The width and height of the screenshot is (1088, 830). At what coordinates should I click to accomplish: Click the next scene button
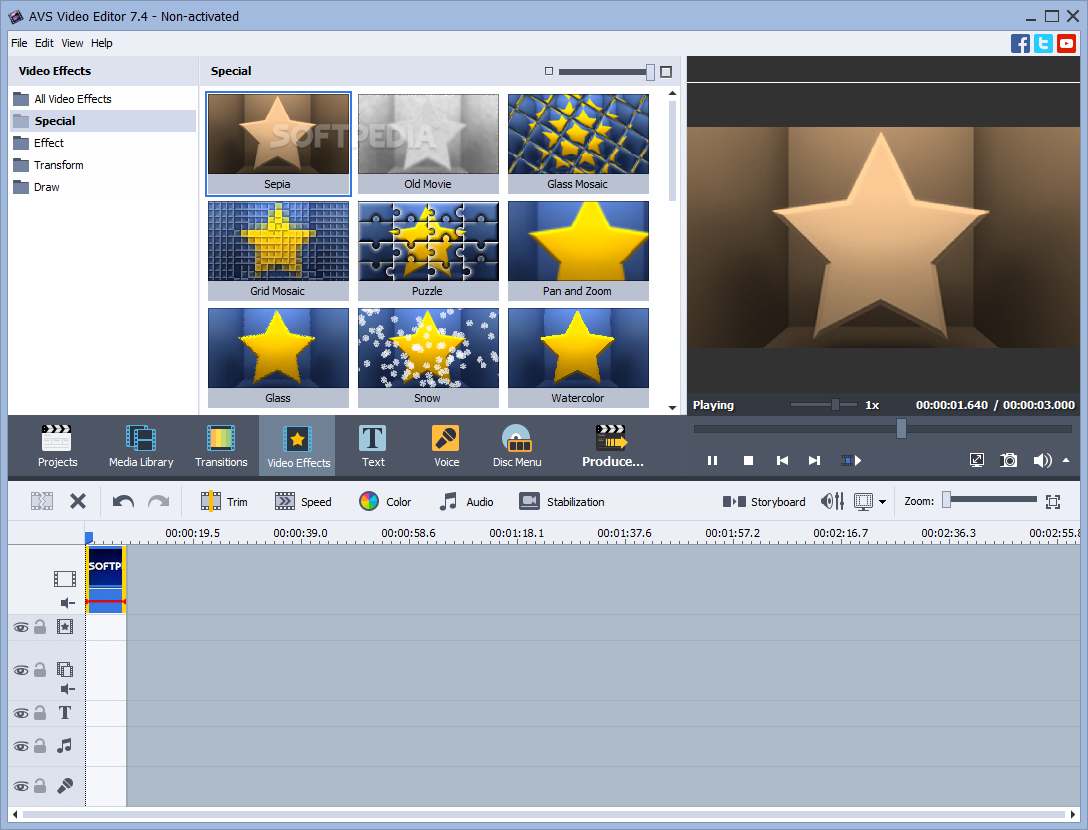[x=851, y=461]
